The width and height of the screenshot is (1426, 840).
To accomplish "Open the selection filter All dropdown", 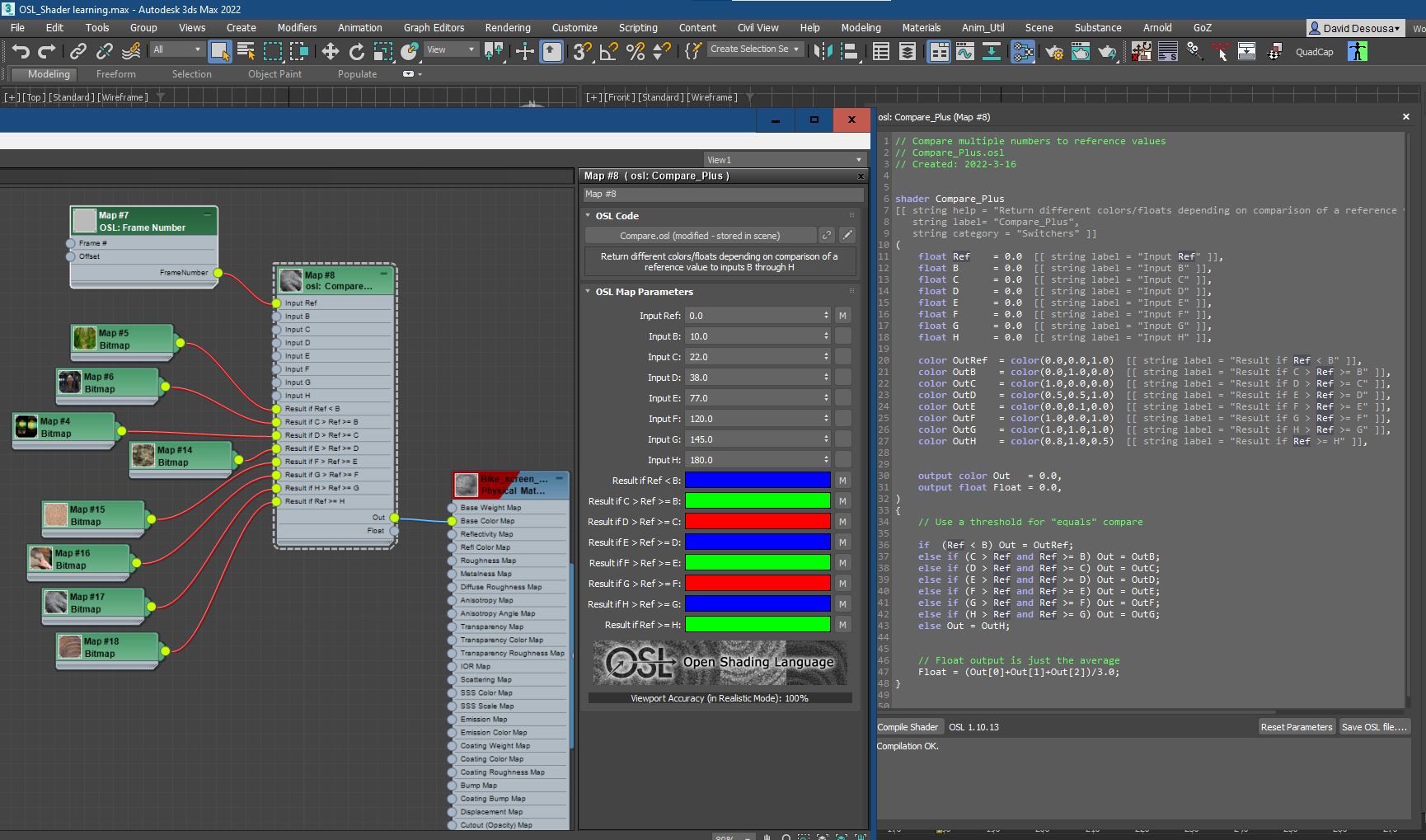I will [x=176, y=49].
